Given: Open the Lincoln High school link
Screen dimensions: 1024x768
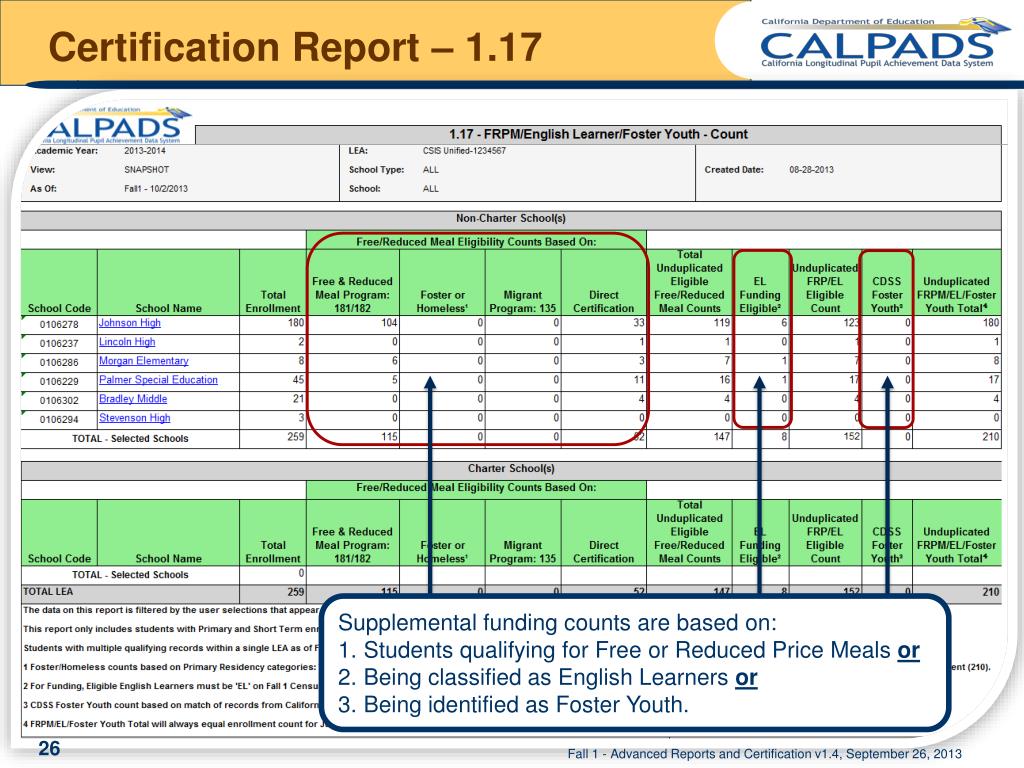Looking at the screenshot, I should coord(127,342).
